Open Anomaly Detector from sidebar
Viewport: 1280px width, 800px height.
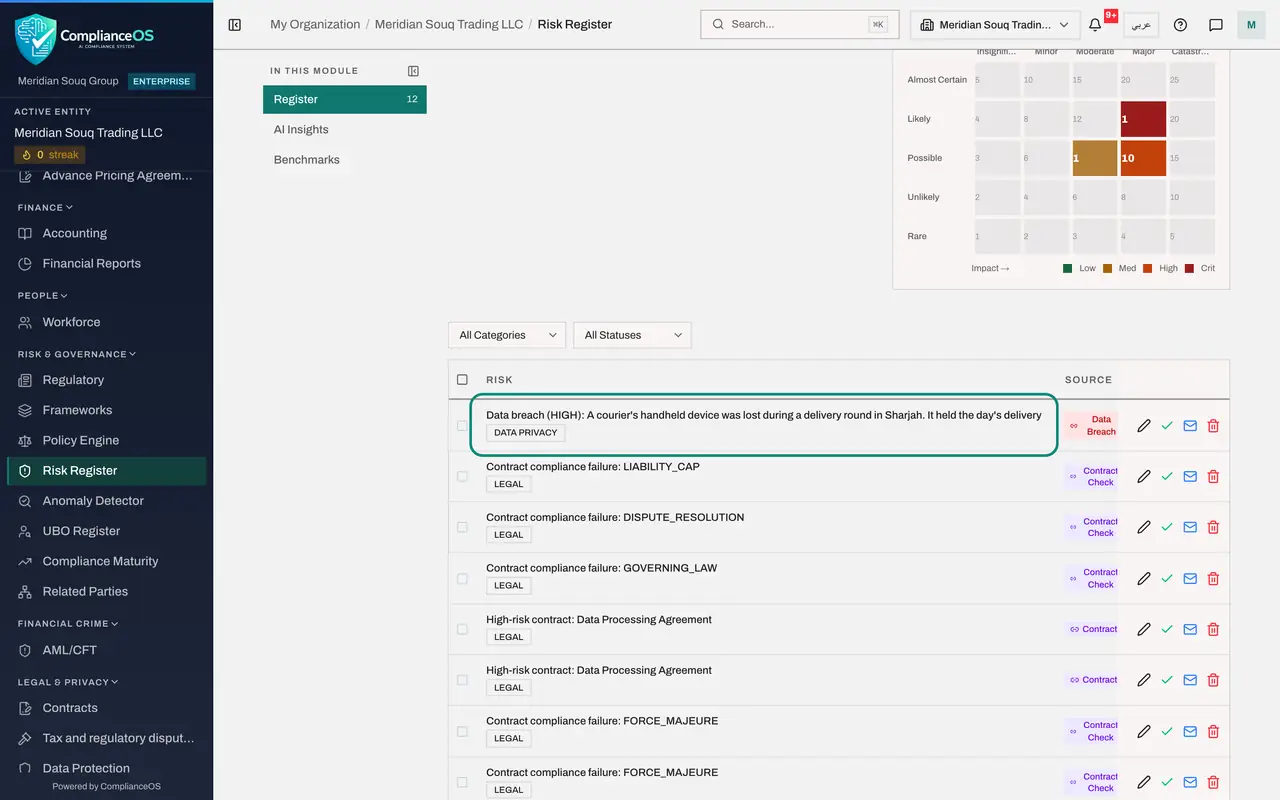(106, 501)
